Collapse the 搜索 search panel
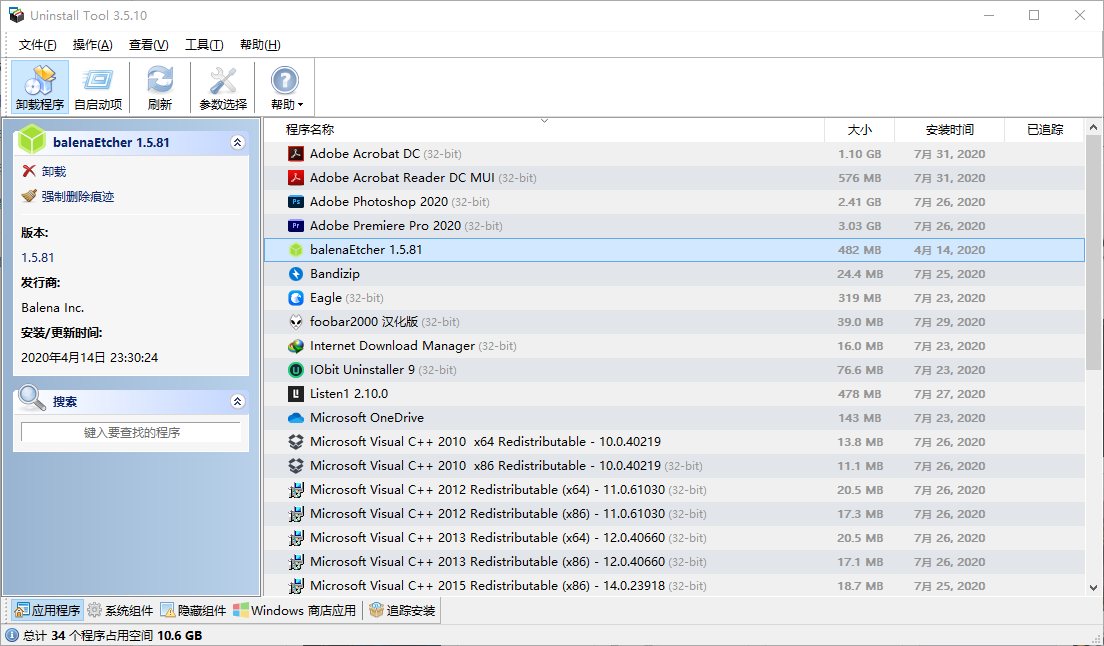The width and height of the screenshot is (1104, 646). click(x=237, y=401)
